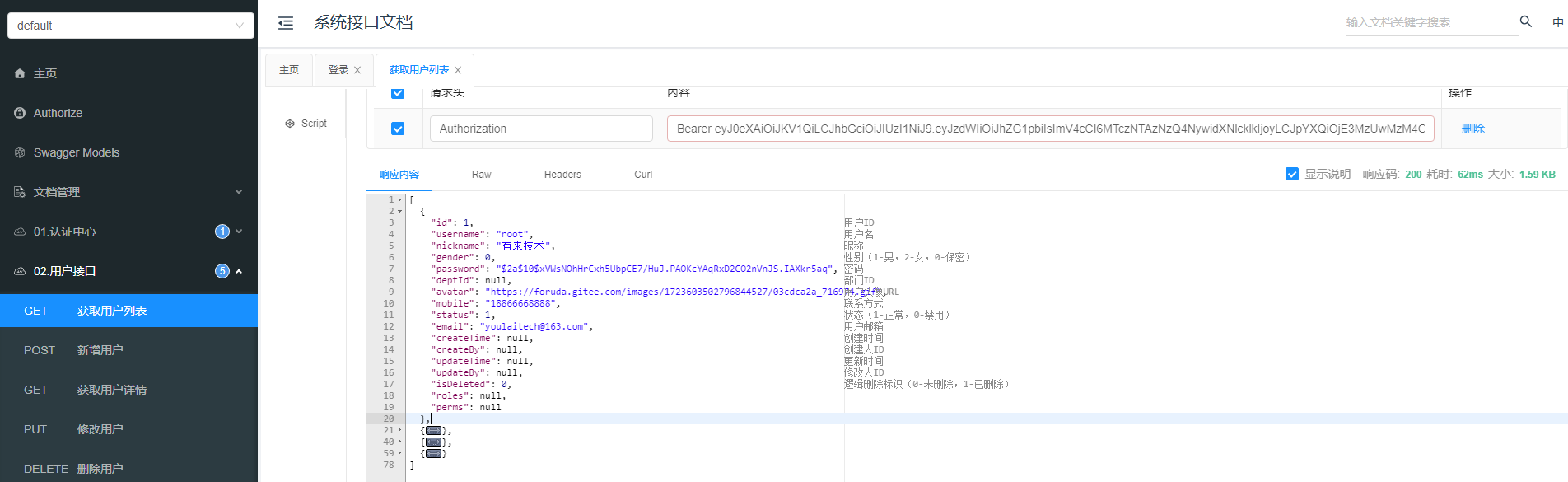The image size is (1568, 482).
Task: Click the home icon beside 主页
Action: point(20,73)
